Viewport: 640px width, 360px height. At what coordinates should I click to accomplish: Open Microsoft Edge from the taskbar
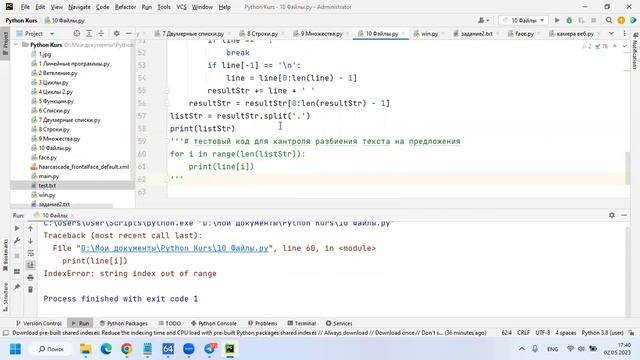click(106, 349)
